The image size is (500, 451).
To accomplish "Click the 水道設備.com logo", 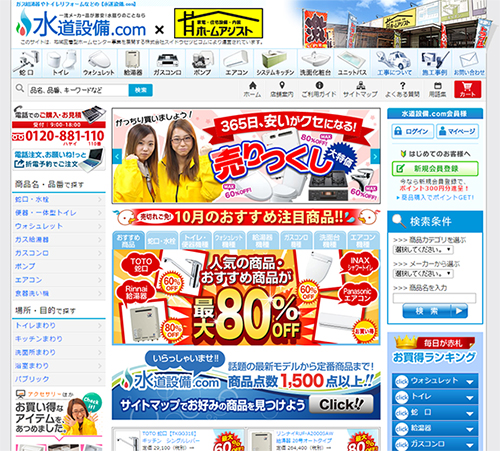I will [x=81, y=24].
